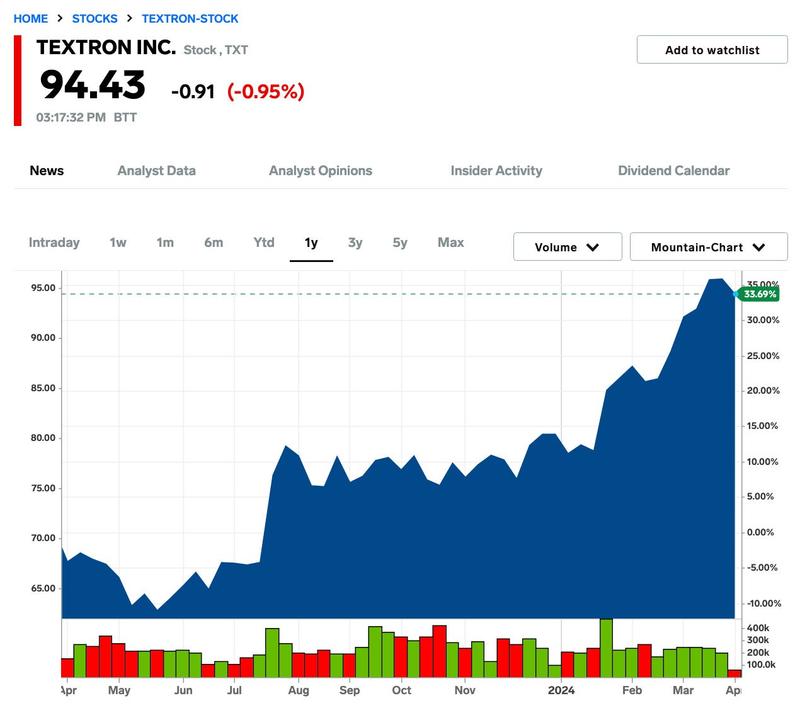The width and height of the screenshot is (800, 708).
Task: Click the TEXTRON INC. heading
Action: tap(106, 47)
